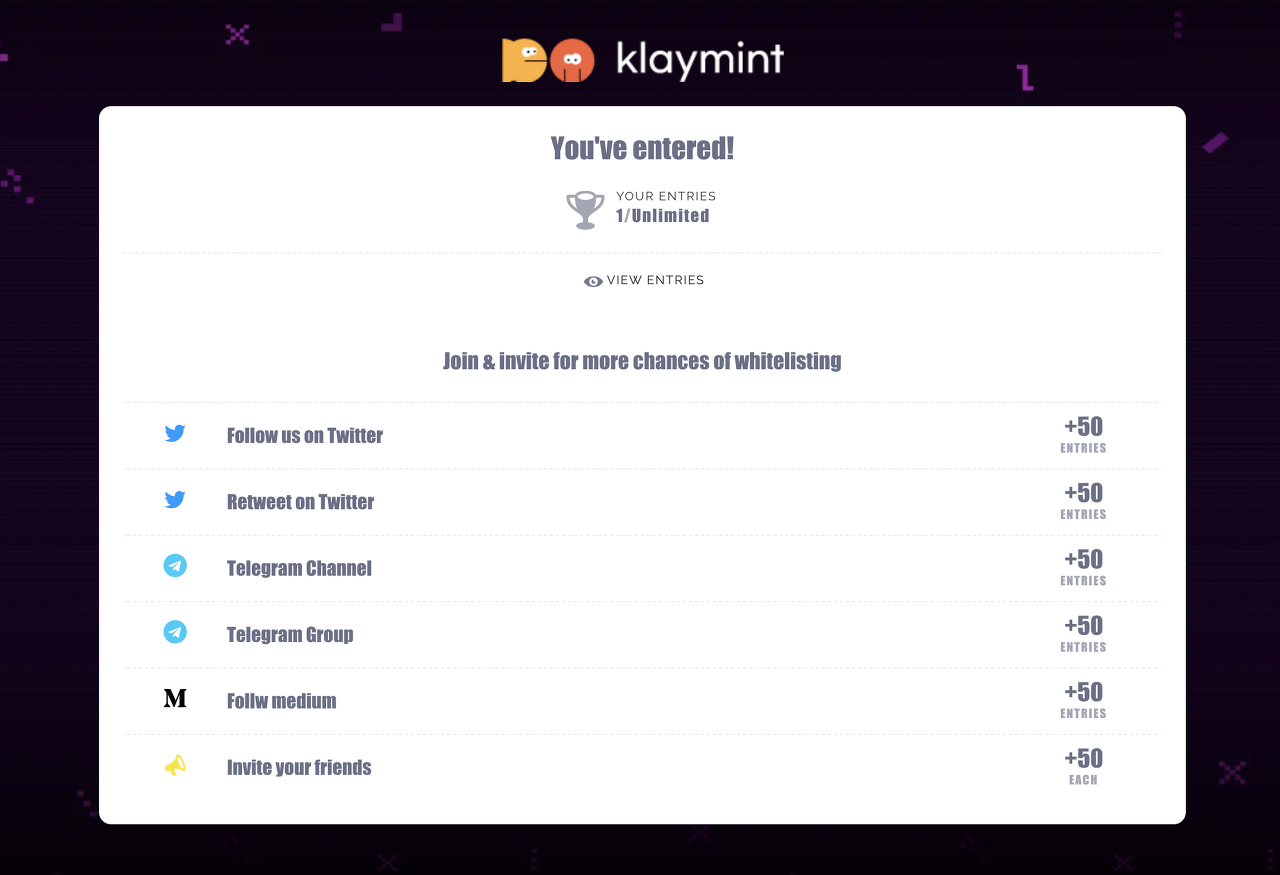
Task: Click the +50 entries badge for Twitter follow
Action: pyautogui.click(x=1083, y=435)
